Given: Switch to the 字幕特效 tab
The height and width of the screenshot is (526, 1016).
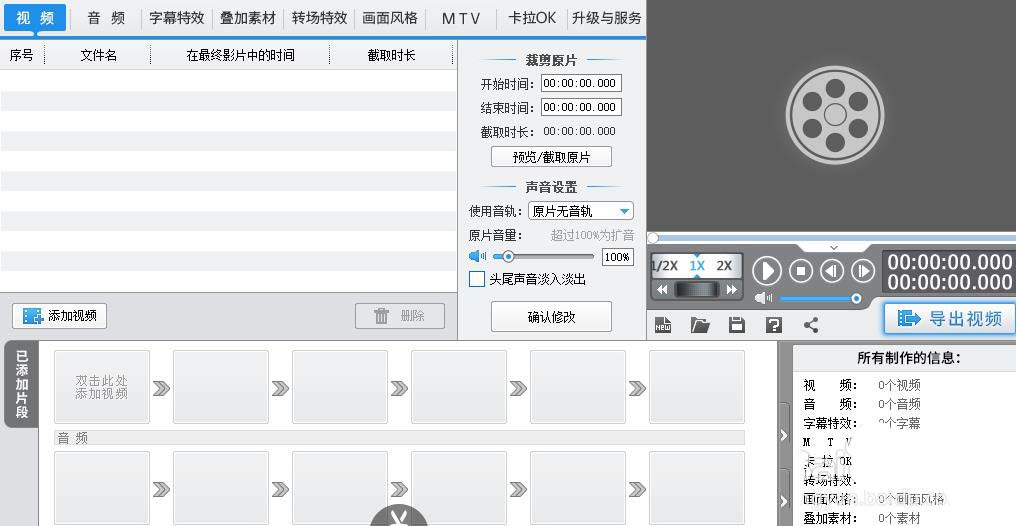Looking at the screenshot, I should coord(176,18).
